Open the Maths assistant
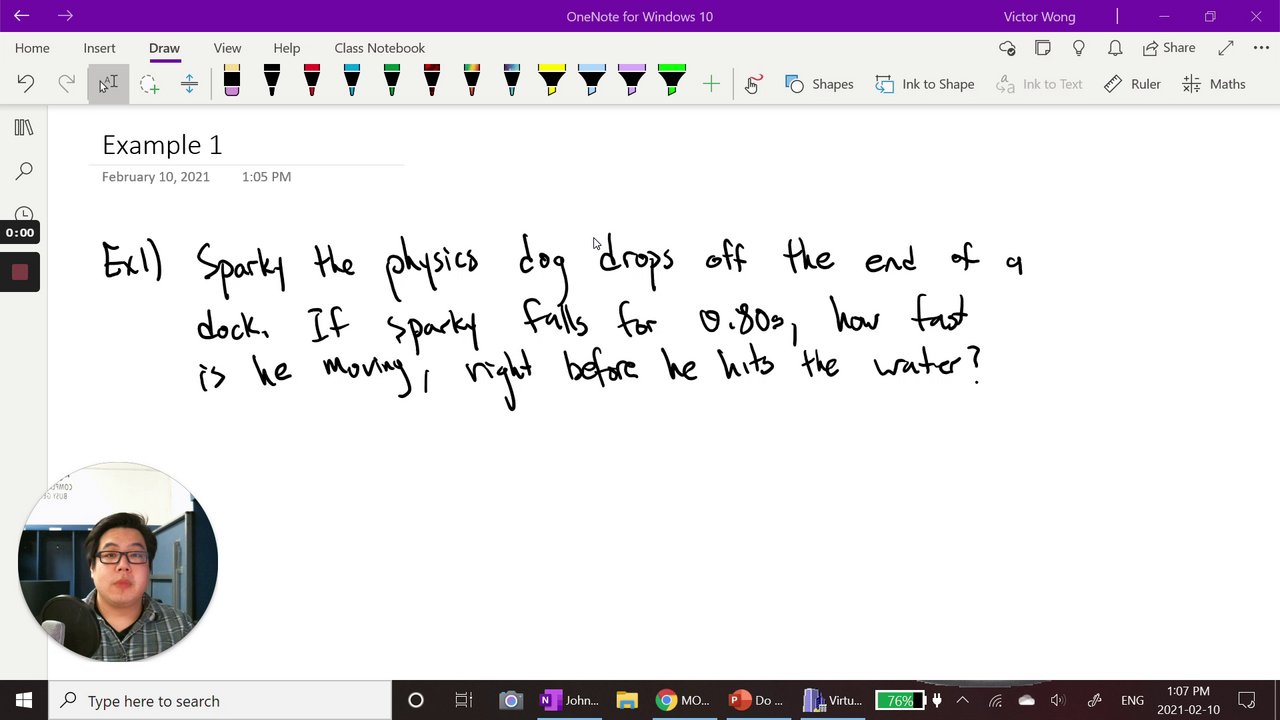 coord(1214,84)
